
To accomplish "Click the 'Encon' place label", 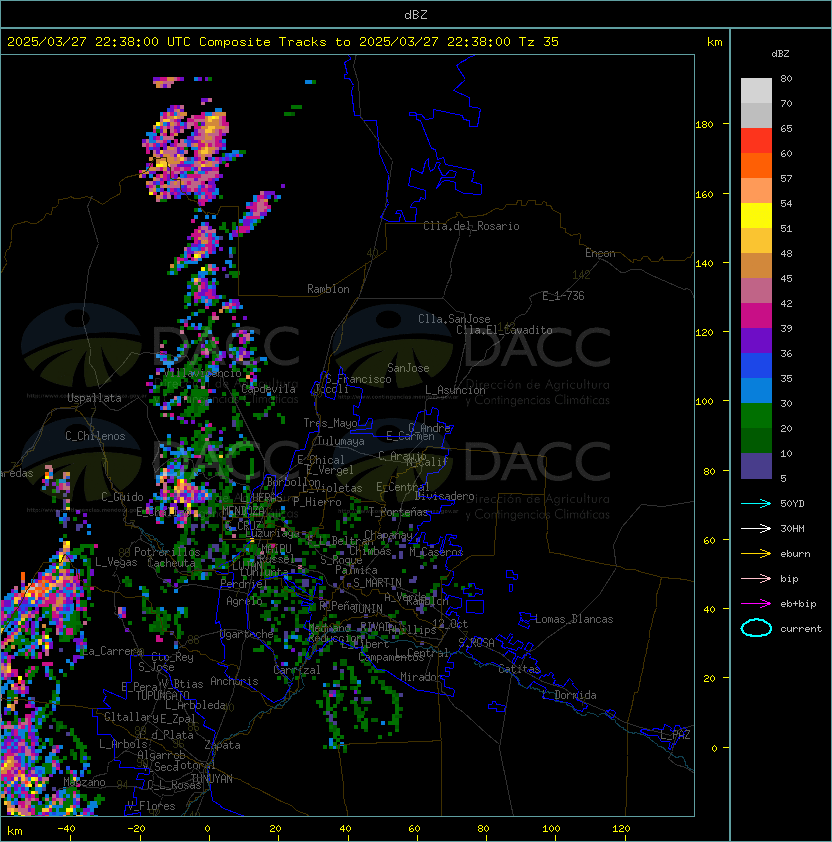I will tap(600, 253).
